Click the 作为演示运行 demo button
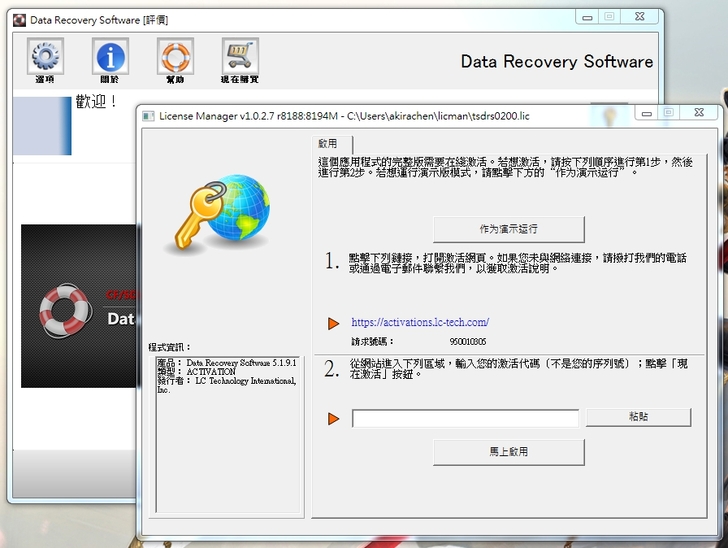Viewport: 728px width, 548px height. 509,229
